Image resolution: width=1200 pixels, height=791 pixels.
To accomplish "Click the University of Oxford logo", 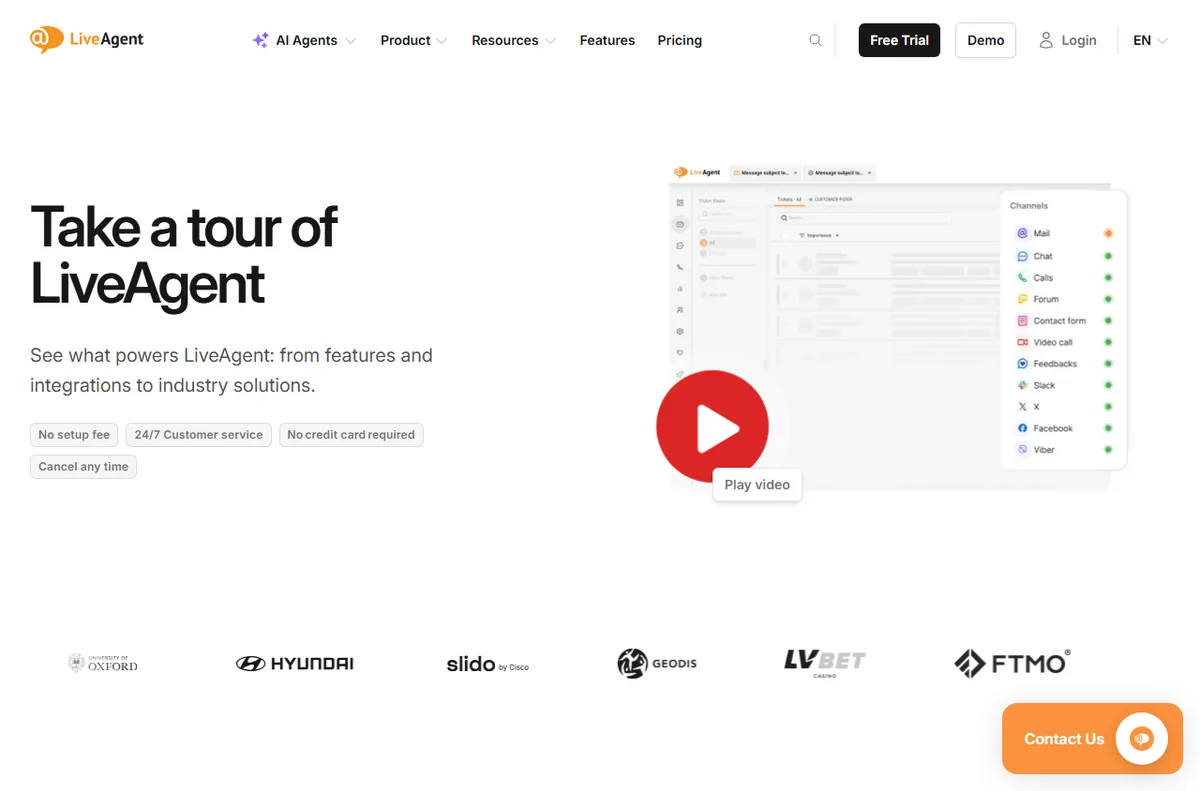I will tap(103, 663).
